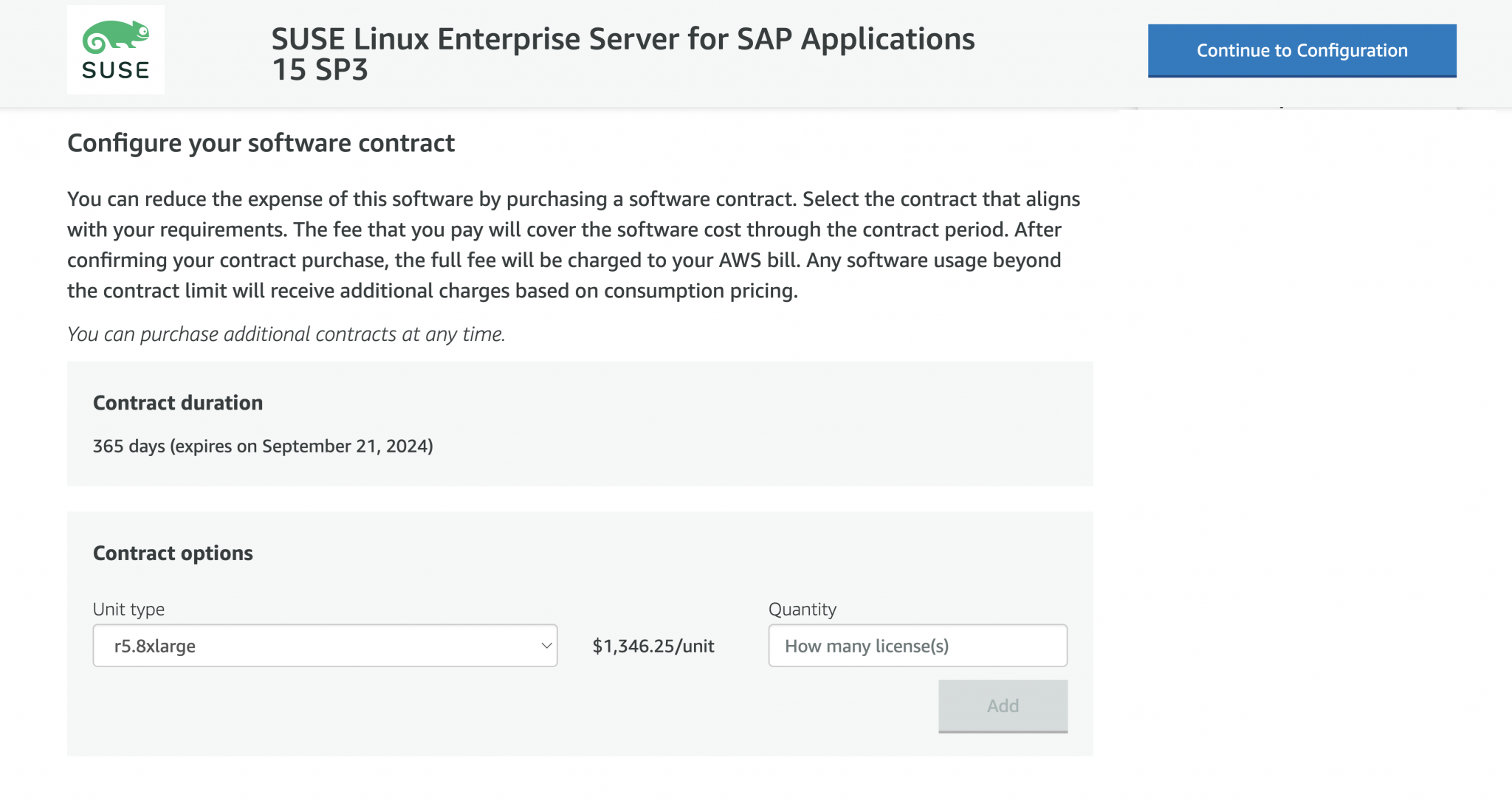
Task: Select the SUSE brand image in the header
Action: coord(116,49)
